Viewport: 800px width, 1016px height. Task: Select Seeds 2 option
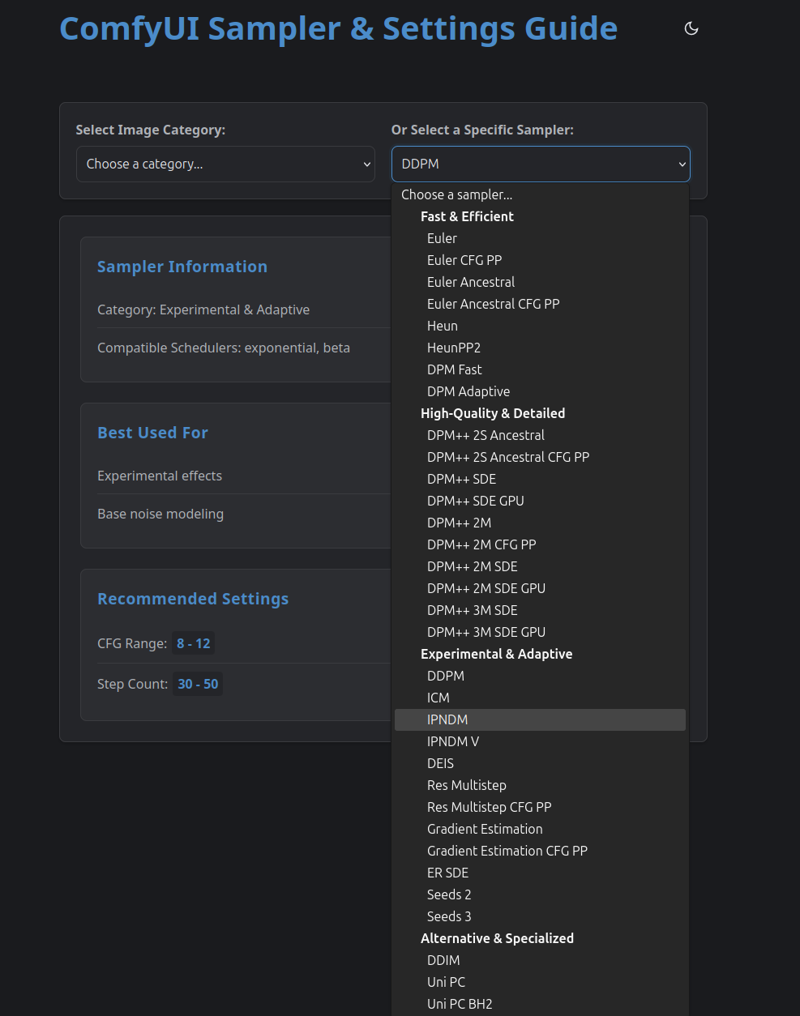pyautogui.click(x=540, y=895)
